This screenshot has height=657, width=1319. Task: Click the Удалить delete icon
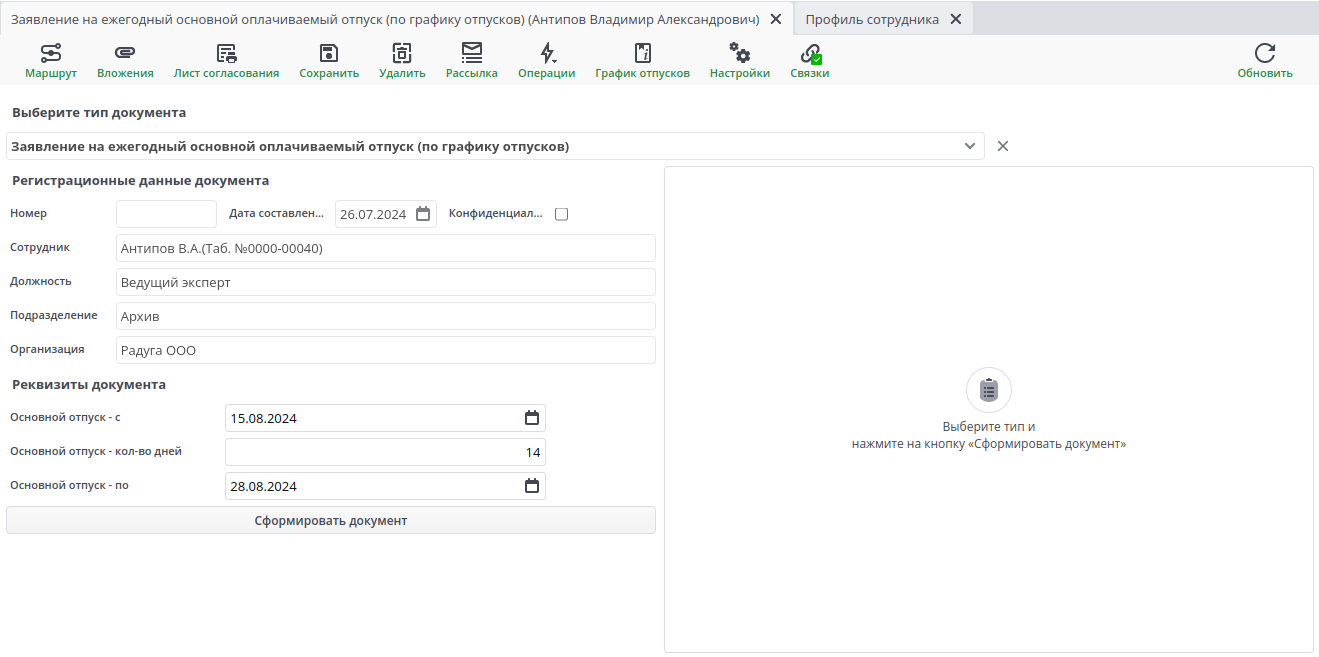[x=402, y=61]
